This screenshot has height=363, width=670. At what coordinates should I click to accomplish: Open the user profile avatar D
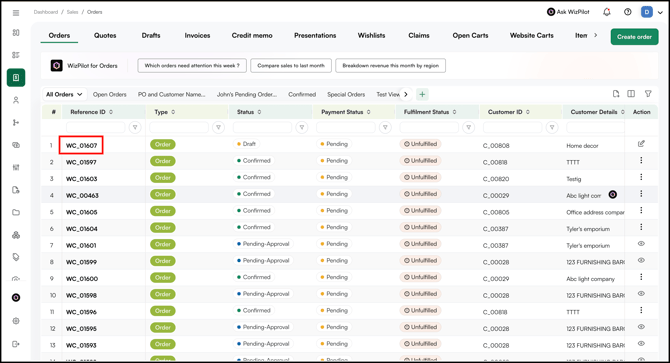point(646,12)
